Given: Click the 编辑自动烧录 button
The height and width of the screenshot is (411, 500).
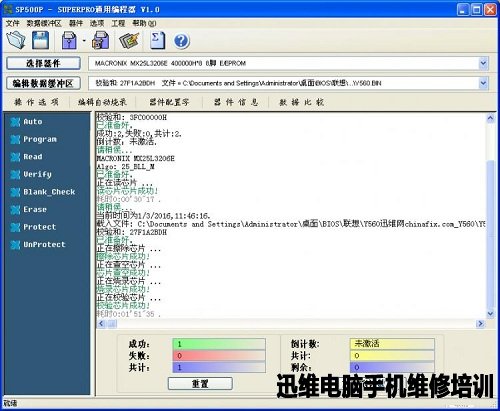Looking at the screenshot, I should click(x=102, y=102).
